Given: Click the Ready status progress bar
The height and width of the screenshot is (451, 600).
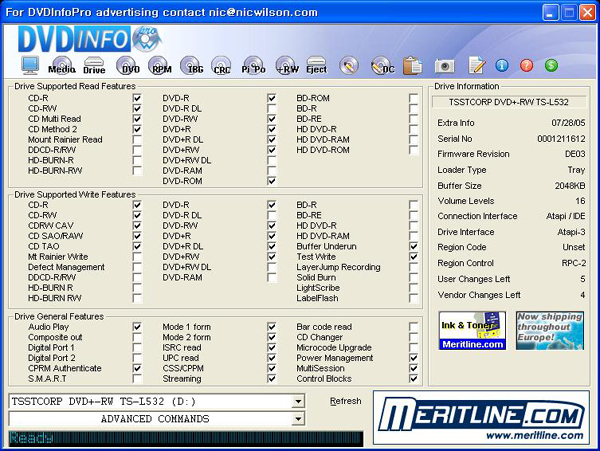Looking at the screenshot, I should [x=186, y=438].
